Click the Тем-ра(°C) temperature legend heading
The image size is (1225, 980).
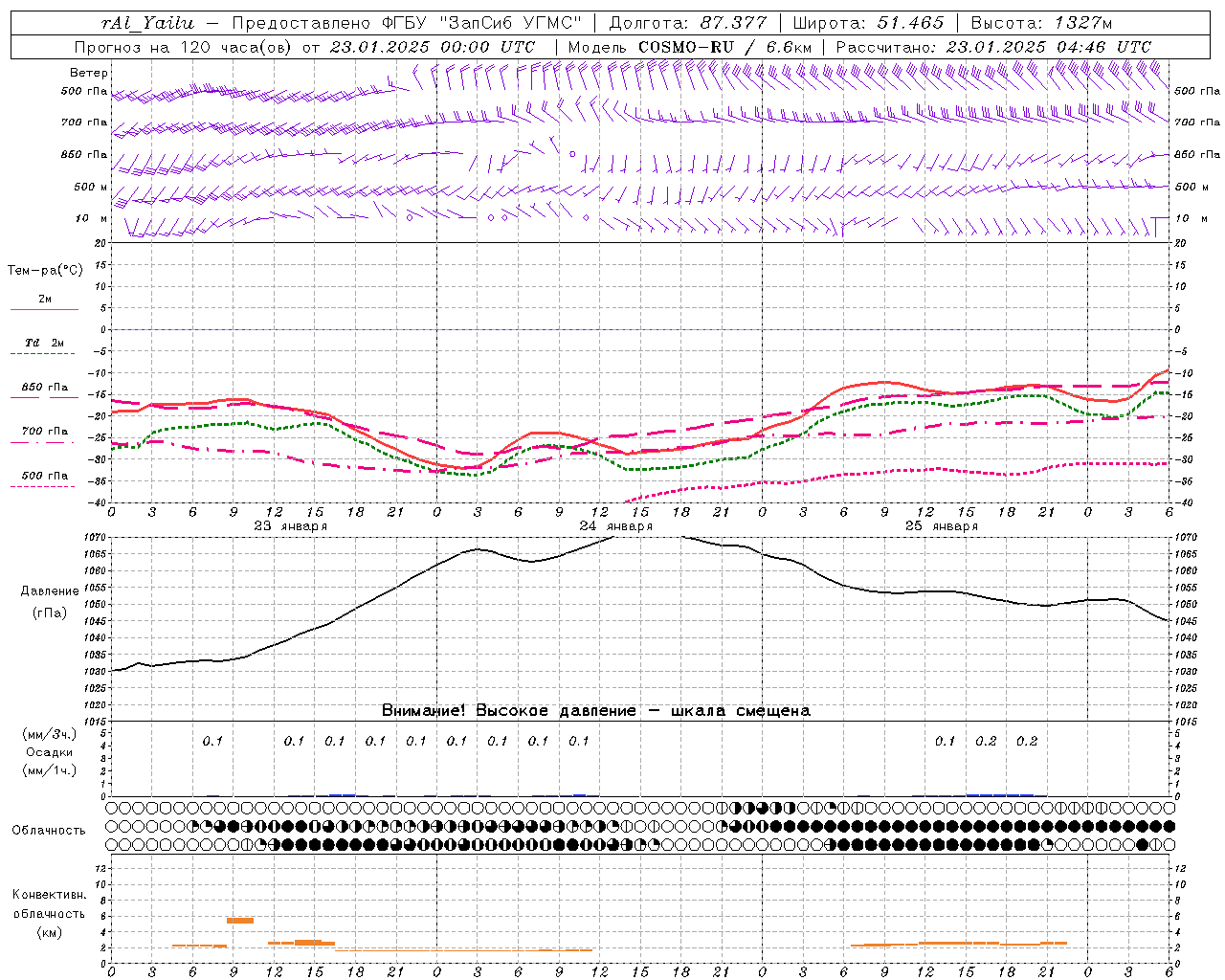45,271
